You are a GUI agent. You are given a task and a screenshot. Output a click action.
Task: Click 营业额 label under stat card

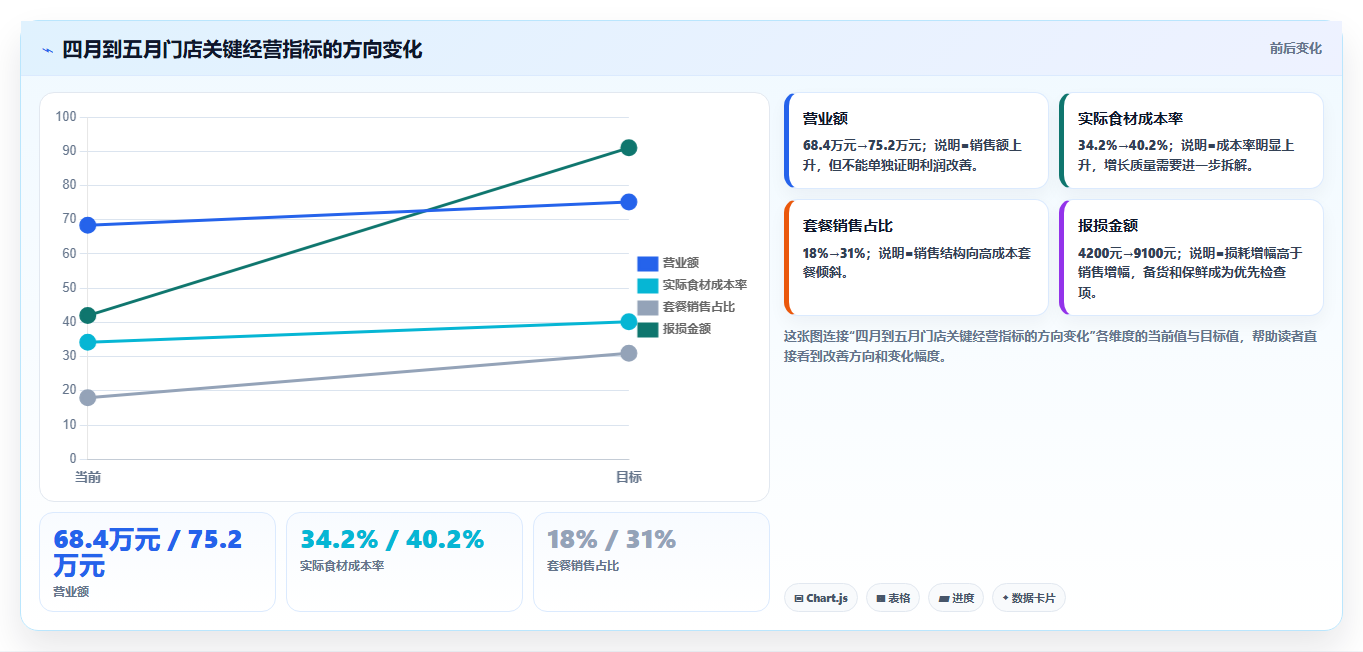71,592
